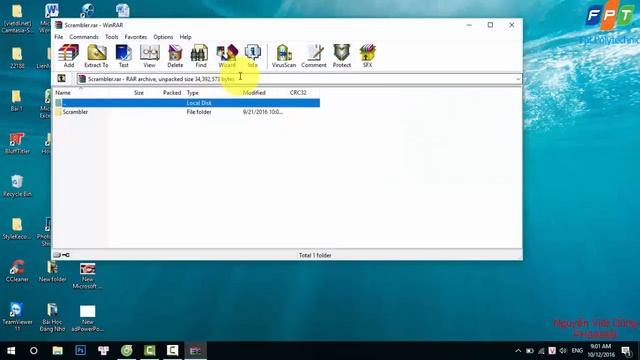Click the Test archive icon
Screen dimensions: 640x360
click(124, 56)
